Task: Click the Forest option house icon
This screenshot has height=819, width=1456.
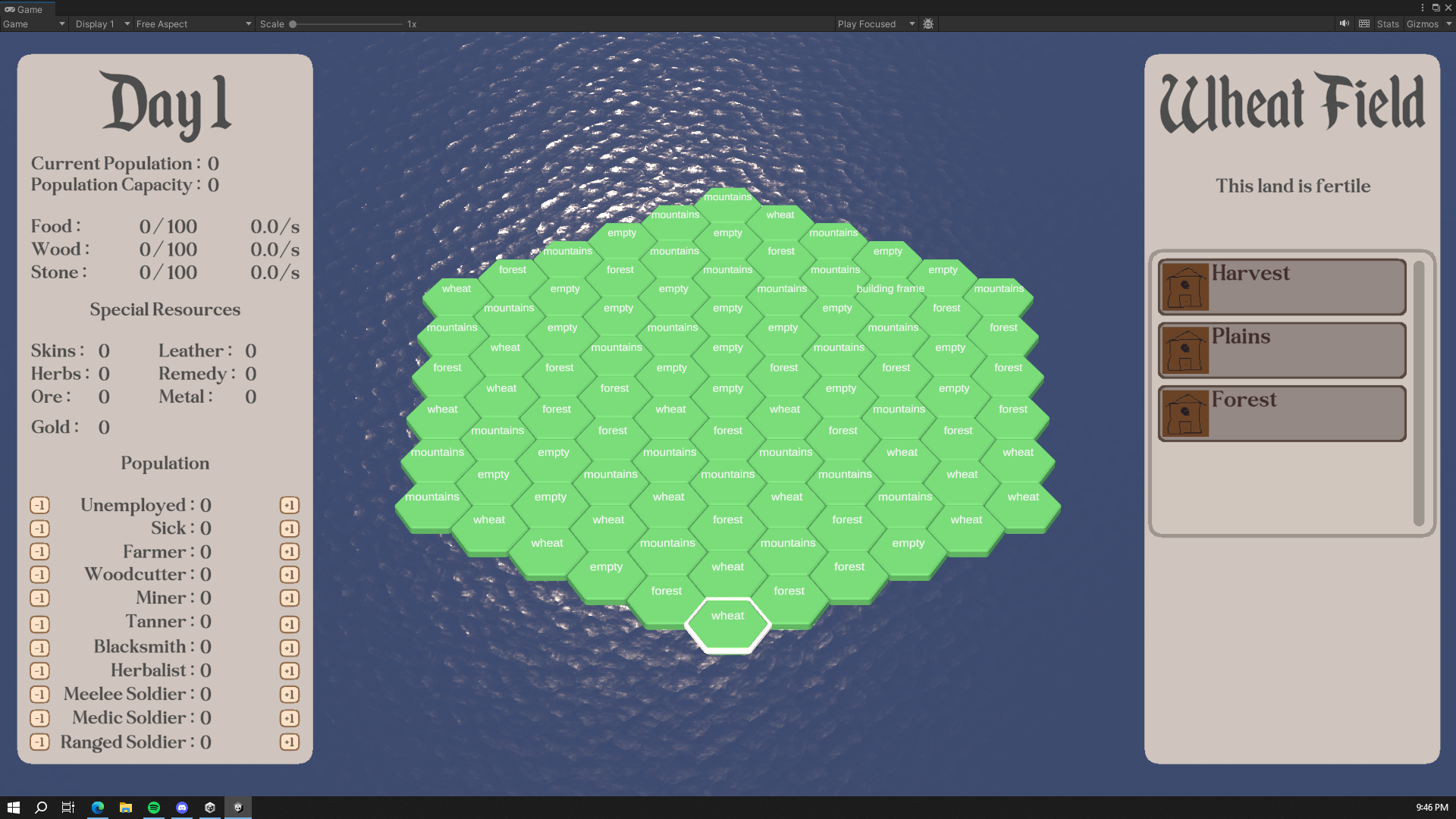Action: 1185,413
